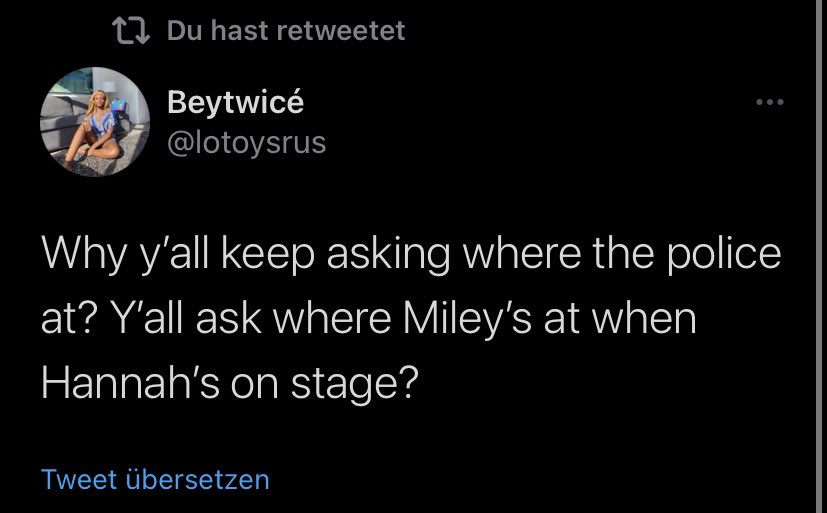Open the three-dot more options menu
Image resolution: width=827 pixels, height=513 pixels.
pyautogui.click(x=770, y=102)
